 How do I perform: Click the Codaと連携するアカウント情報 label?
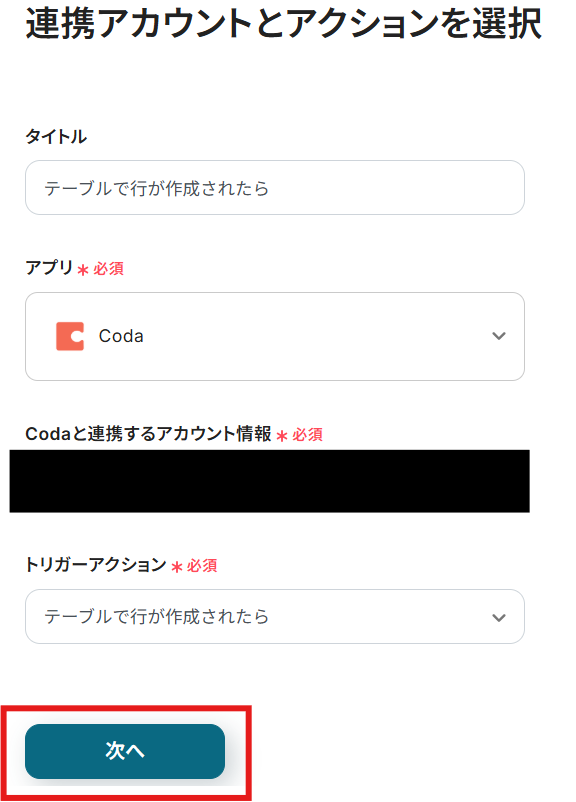click(148, 434)
